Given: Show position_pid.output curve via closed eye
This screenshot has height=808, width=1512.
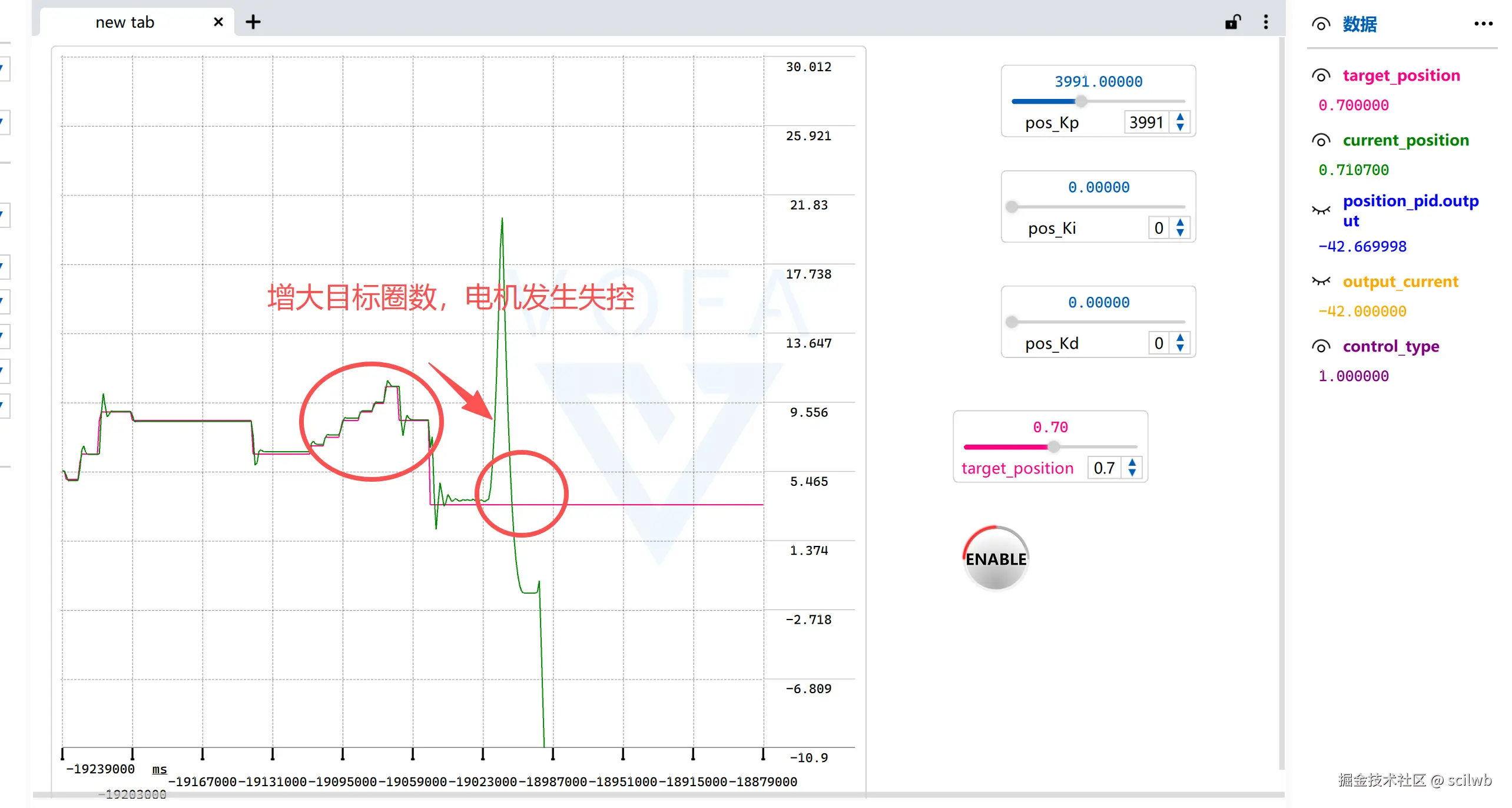Looking at the screenshot, I should tap(1321, 210).
